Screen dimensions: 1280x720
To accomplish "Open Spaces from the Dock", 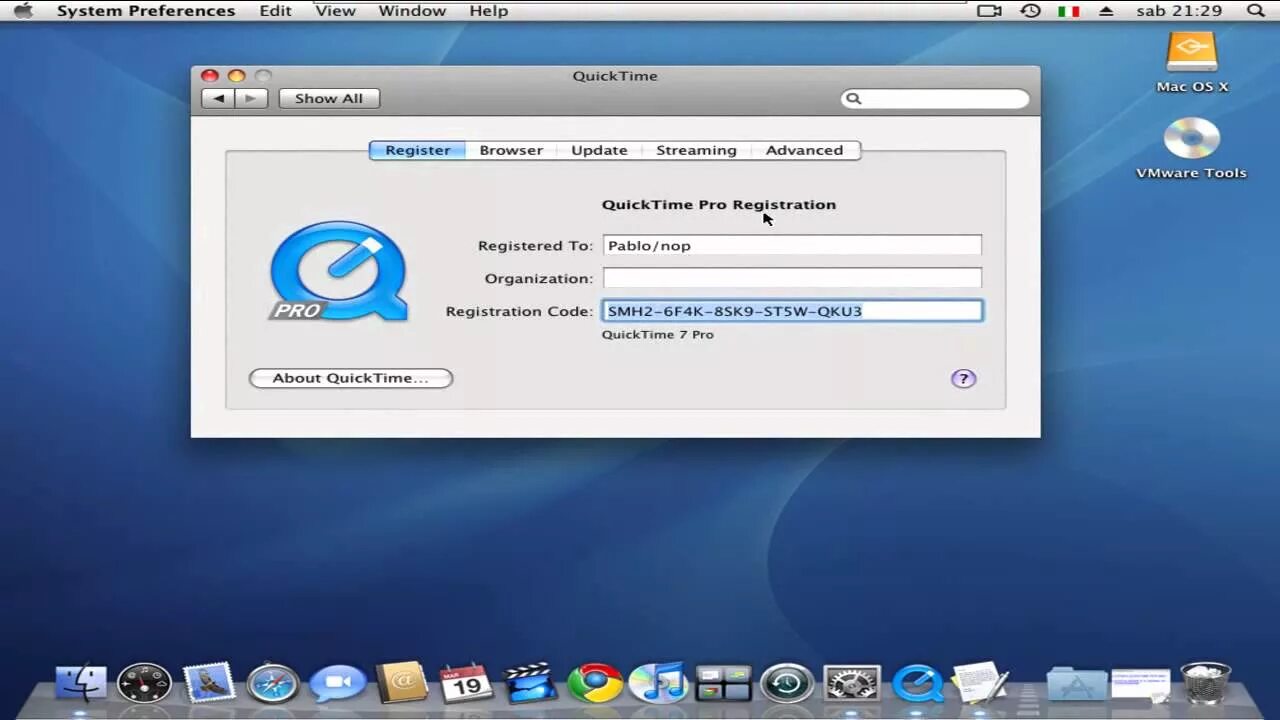I will (x=723, y=683).
